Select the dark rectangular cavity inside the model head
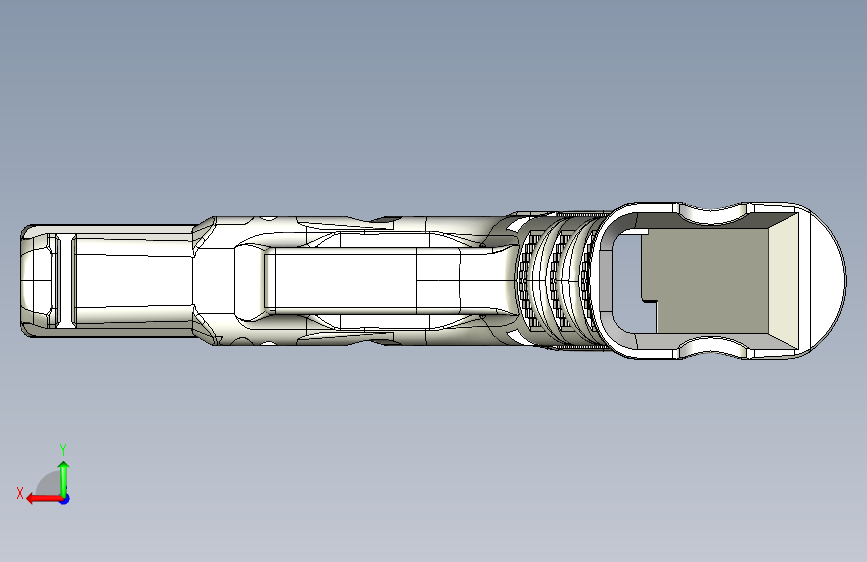Screen dimensions: 867x562 click(x=704, y=281)
